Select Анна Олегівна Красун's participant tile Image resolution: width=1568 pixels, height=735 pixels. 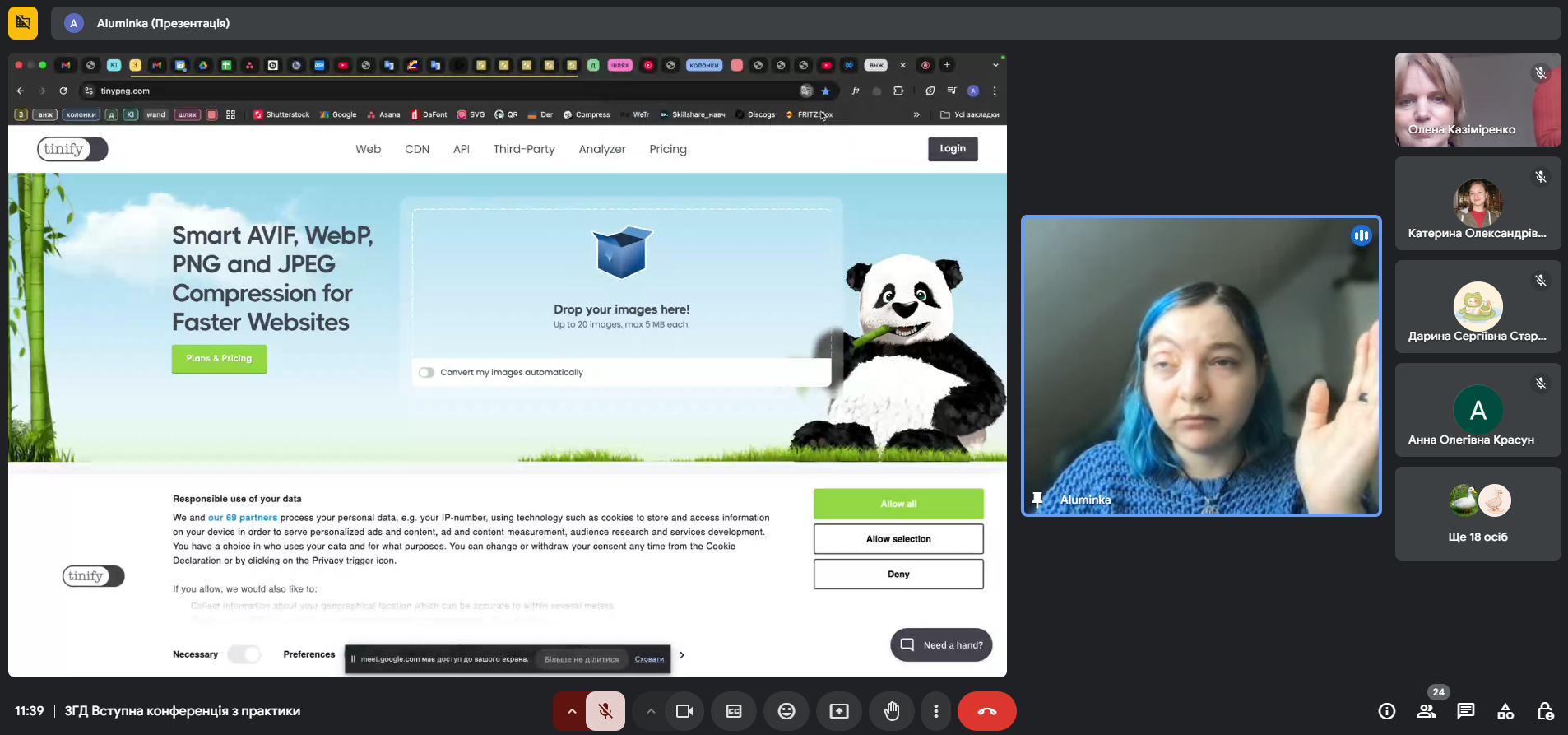pos(1478,410)
